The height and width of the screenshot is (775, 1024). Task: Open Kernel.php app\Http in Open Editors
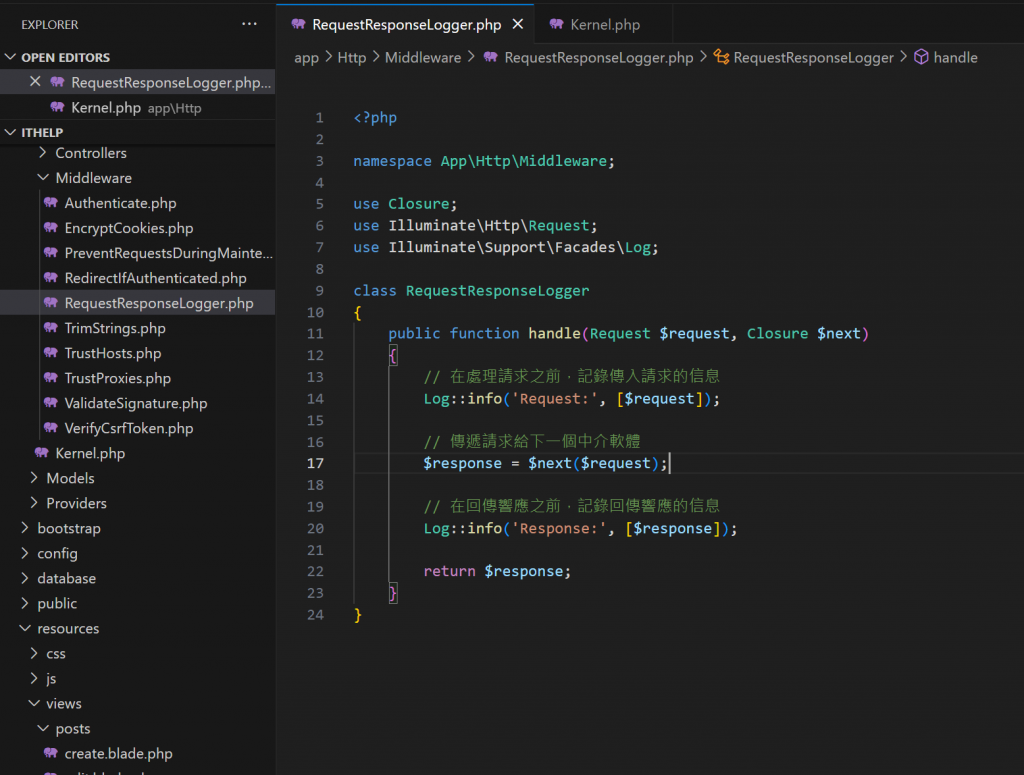point(137,108)
